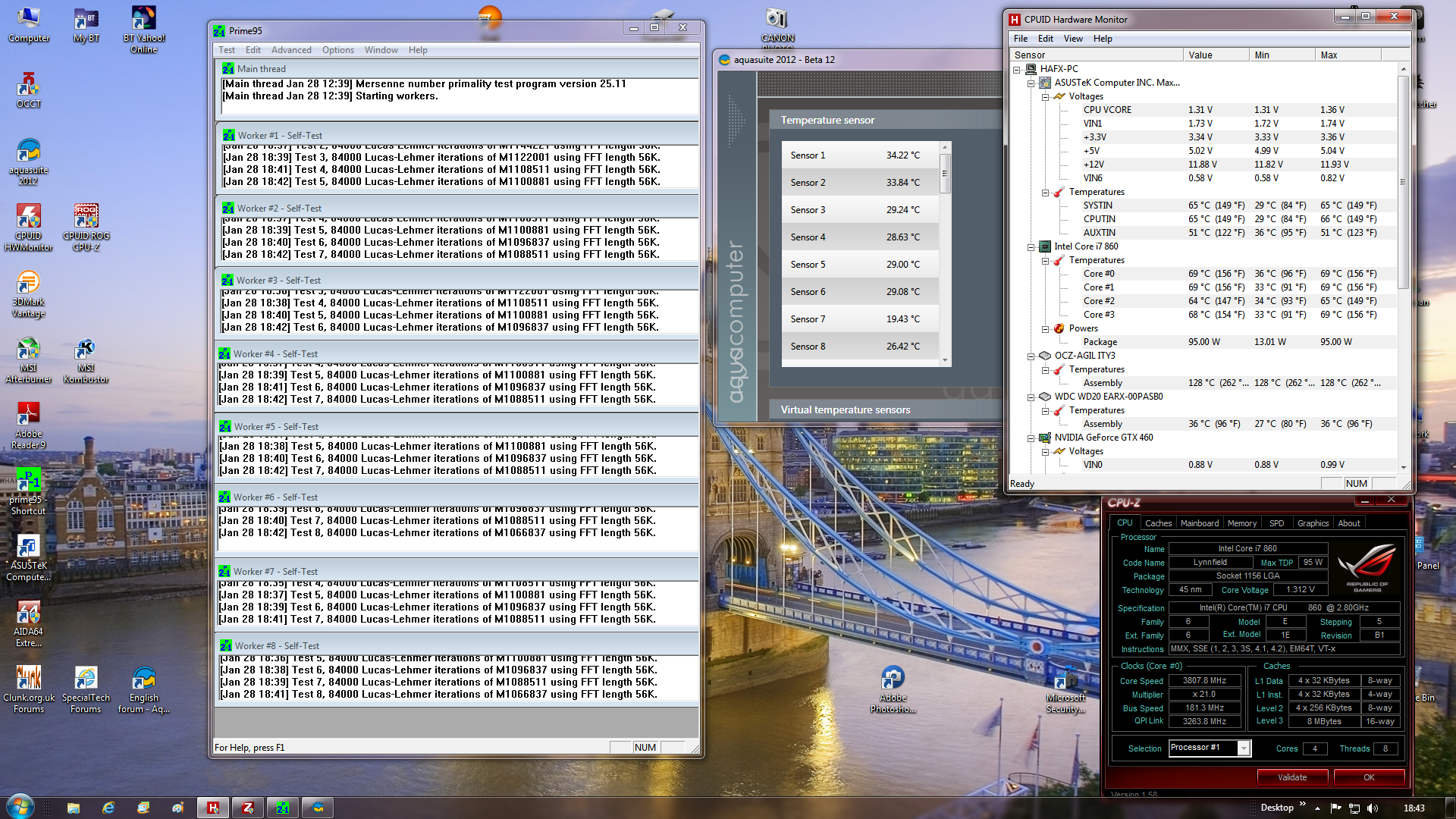Open Adobe Photoshop desktop shortcut
Viewport: 1456px width, 819px height.
[x=893, y=689]
